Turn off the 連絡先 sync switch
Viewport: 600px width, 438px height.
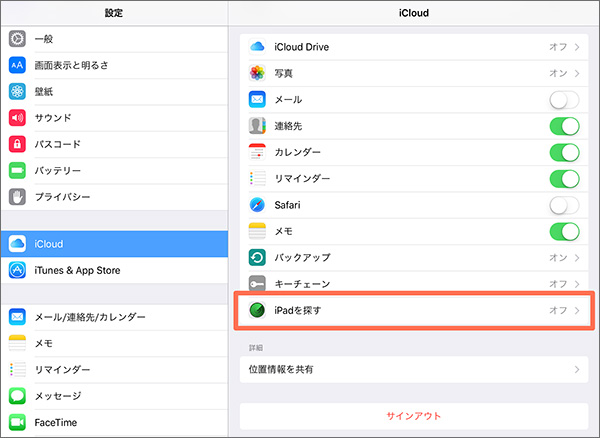[x=564, y=126]
